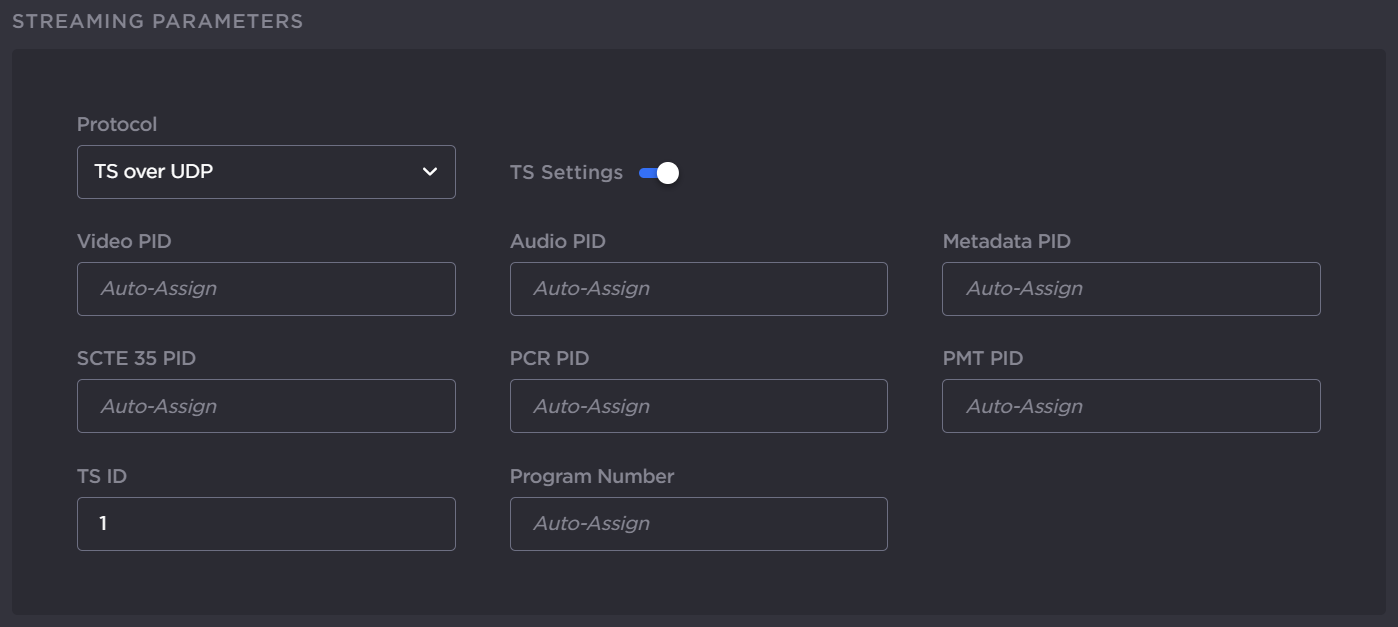Select the Metadata PID input box
The image size is (1398, 627).
[x=1131, y=289]
